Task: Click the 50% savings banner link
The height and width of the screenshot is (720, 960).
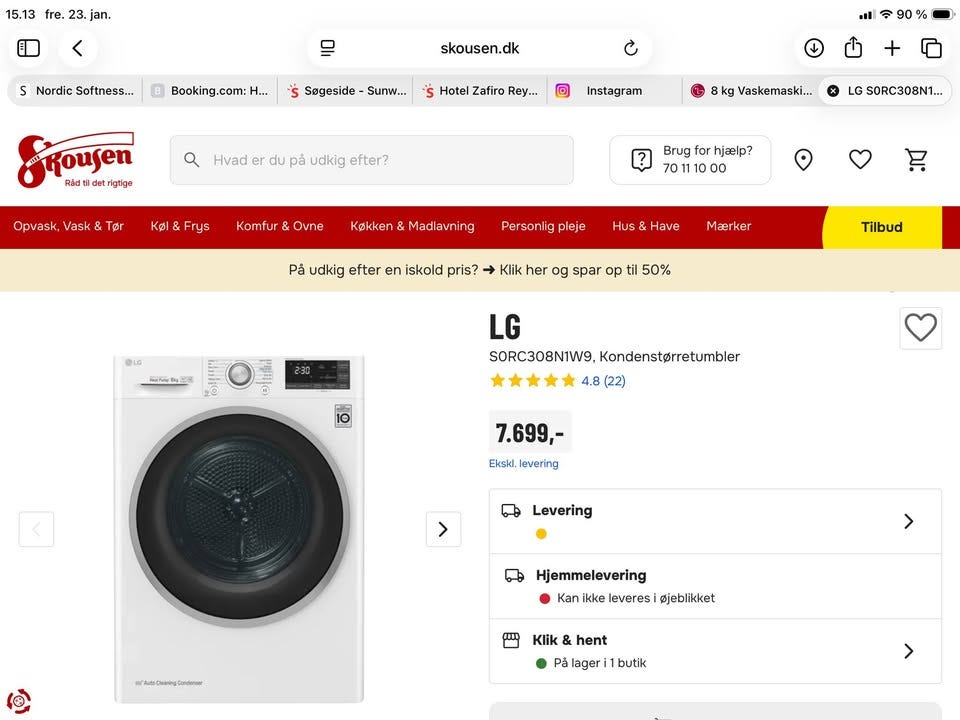Action: pyautogui.click(x=480, y=270)
